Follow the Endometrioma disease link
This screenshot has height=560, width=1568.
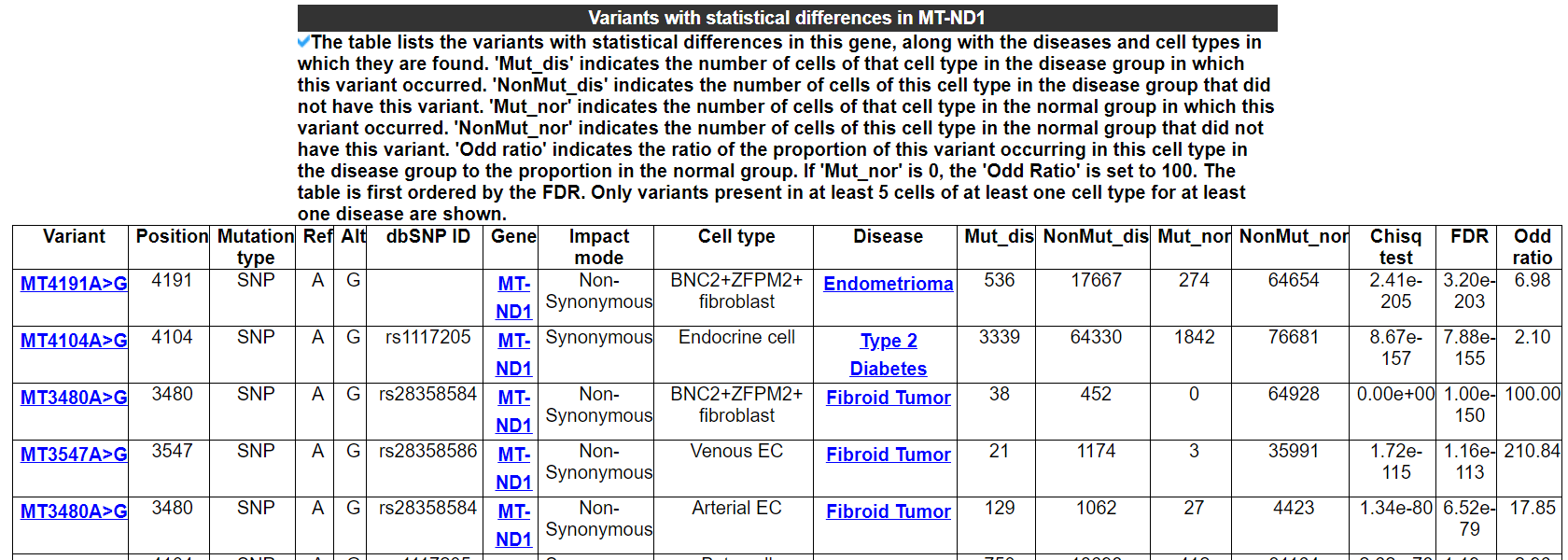(x=888, y=284)
